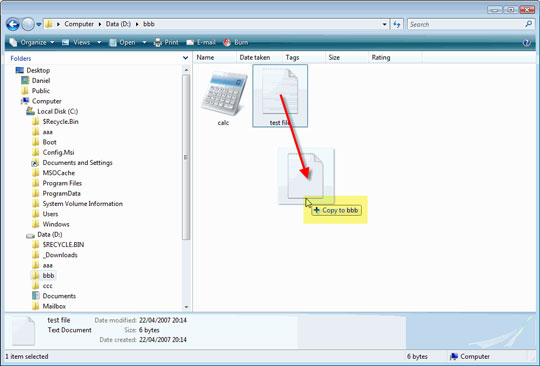Go back with the Back arrow button
The height and width of the screenshot is (366, 540).
tap(13, 24)
